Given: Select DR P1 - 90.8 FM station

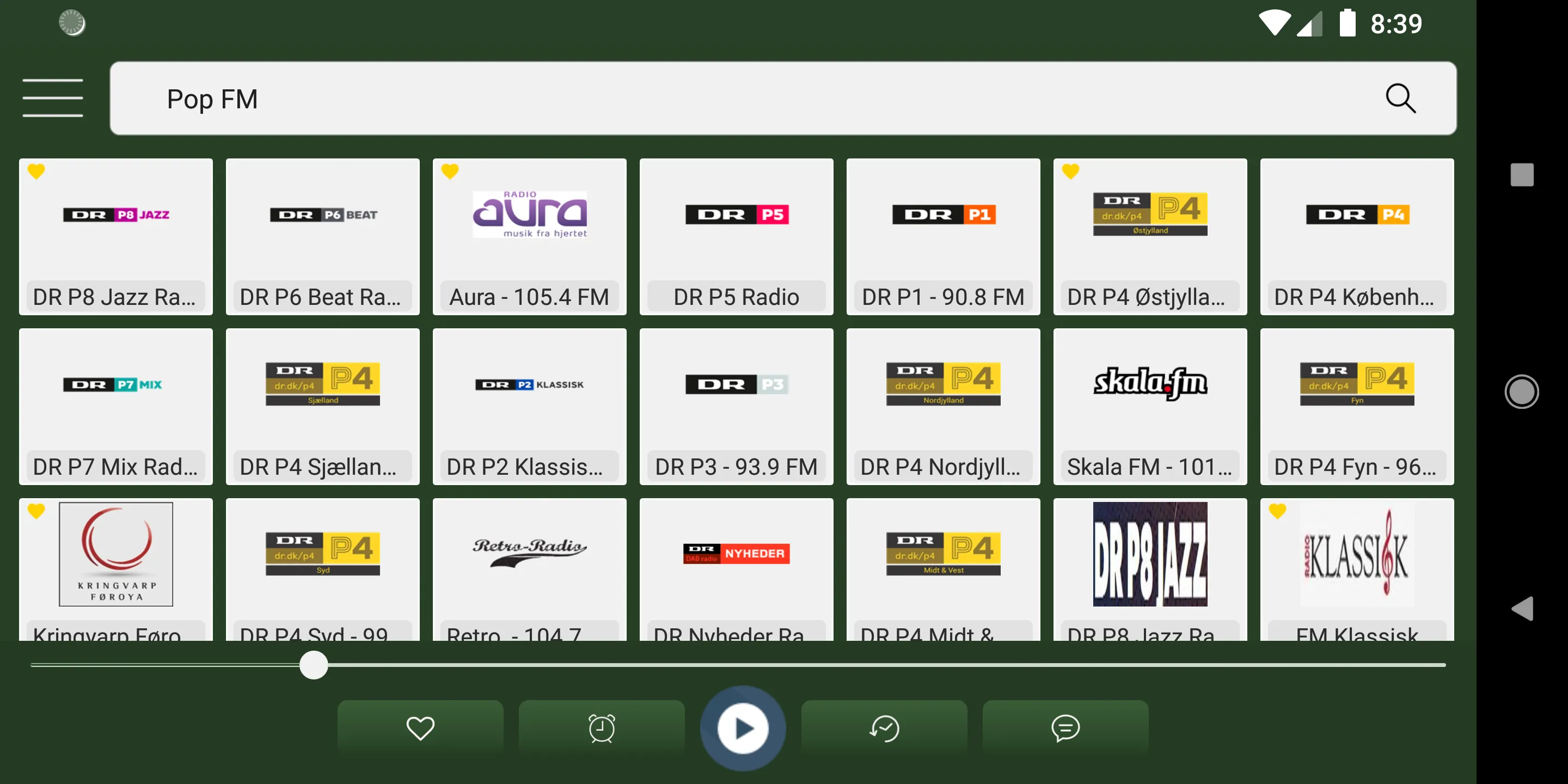Looking at the screenshot, I should coord(944,237).
